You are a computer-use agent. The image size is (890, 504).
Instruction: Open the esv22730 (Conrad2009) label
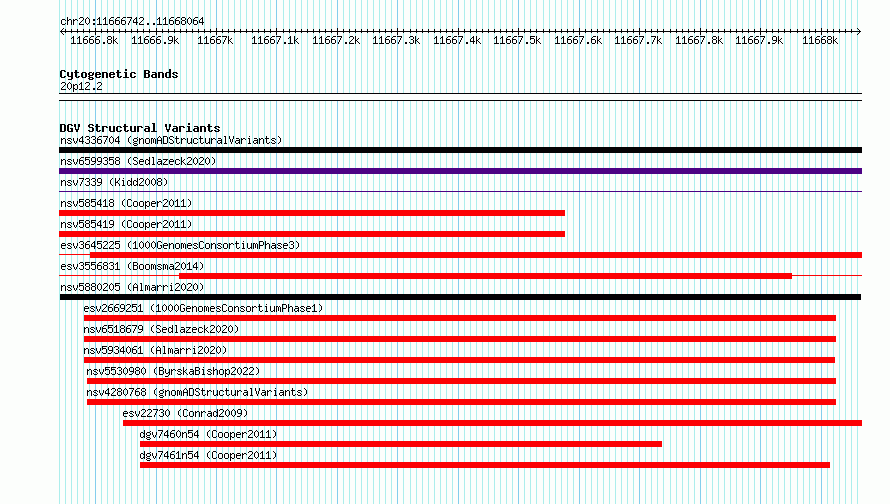click(185, 413)
